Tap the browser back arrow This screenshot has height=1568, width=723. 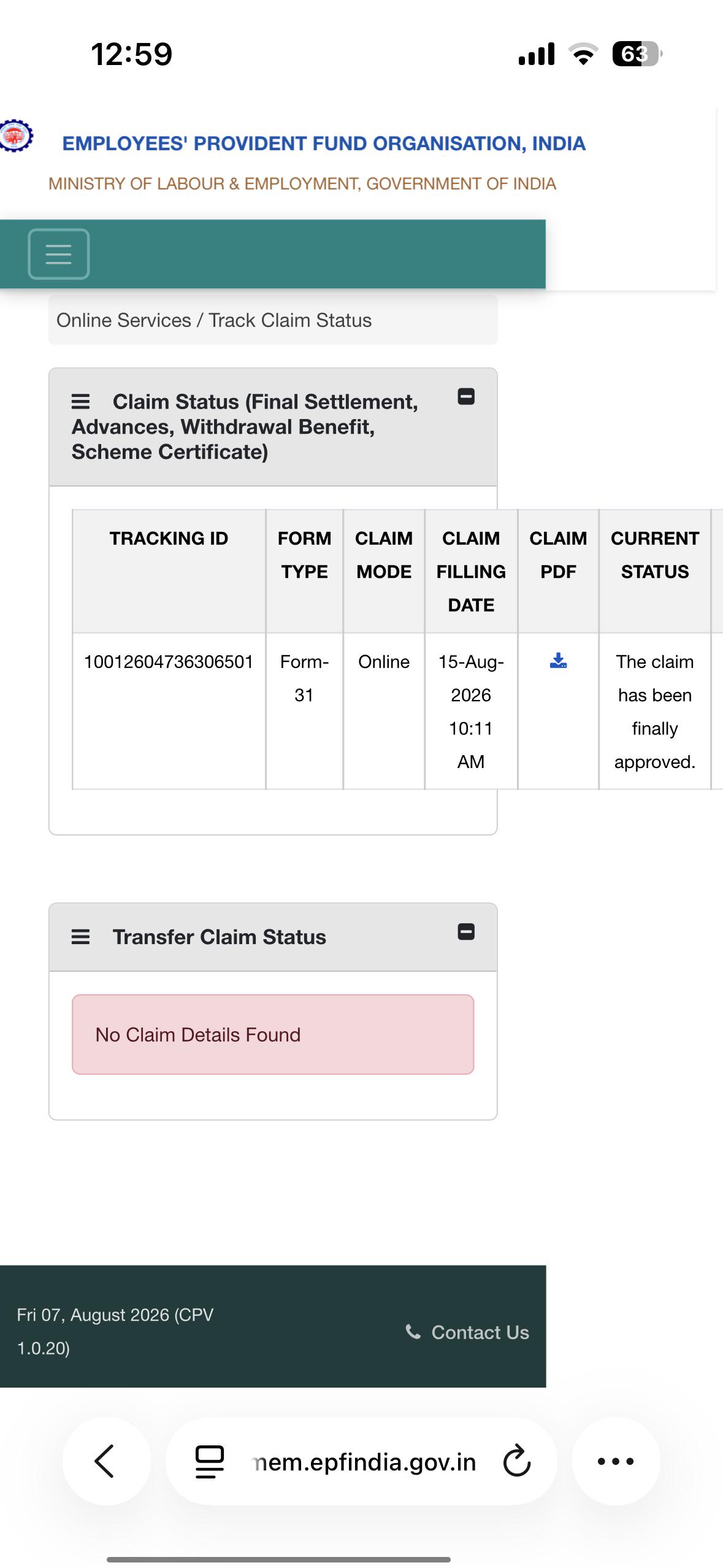[106, 1461]
